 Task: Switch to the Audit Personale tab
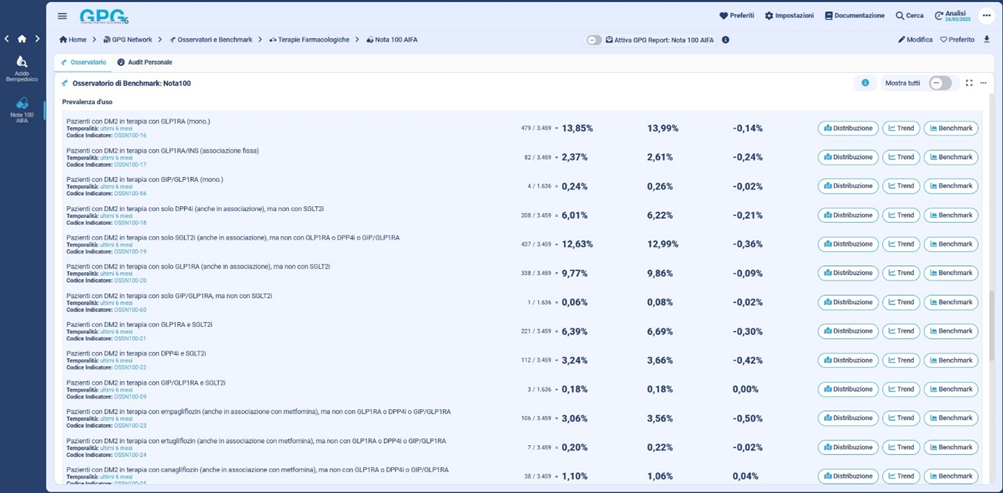coord(145,62)
